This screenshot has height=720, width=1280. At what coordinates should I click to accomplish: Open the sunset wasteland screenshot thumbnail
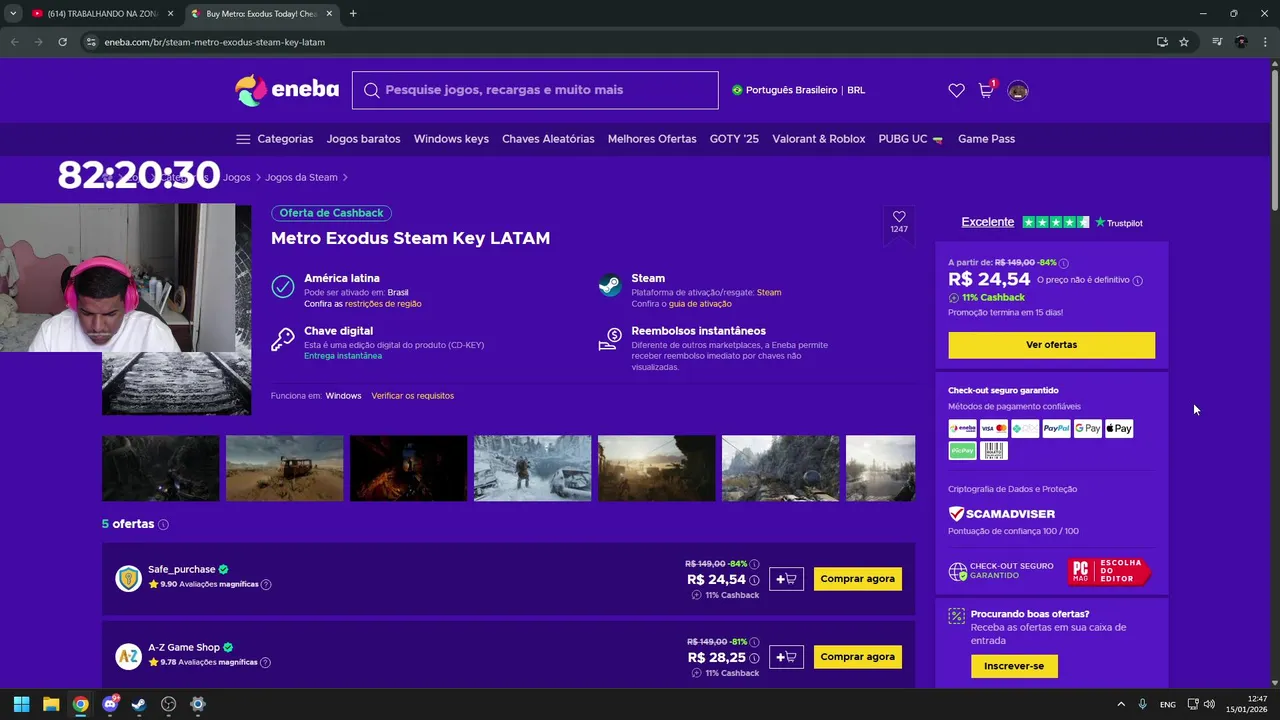tap(656, 468)
